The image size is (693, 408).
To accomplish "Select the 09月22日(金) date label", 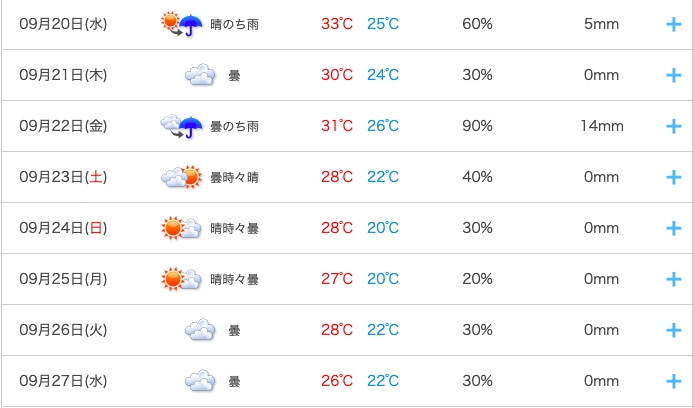I will [63, 126].
